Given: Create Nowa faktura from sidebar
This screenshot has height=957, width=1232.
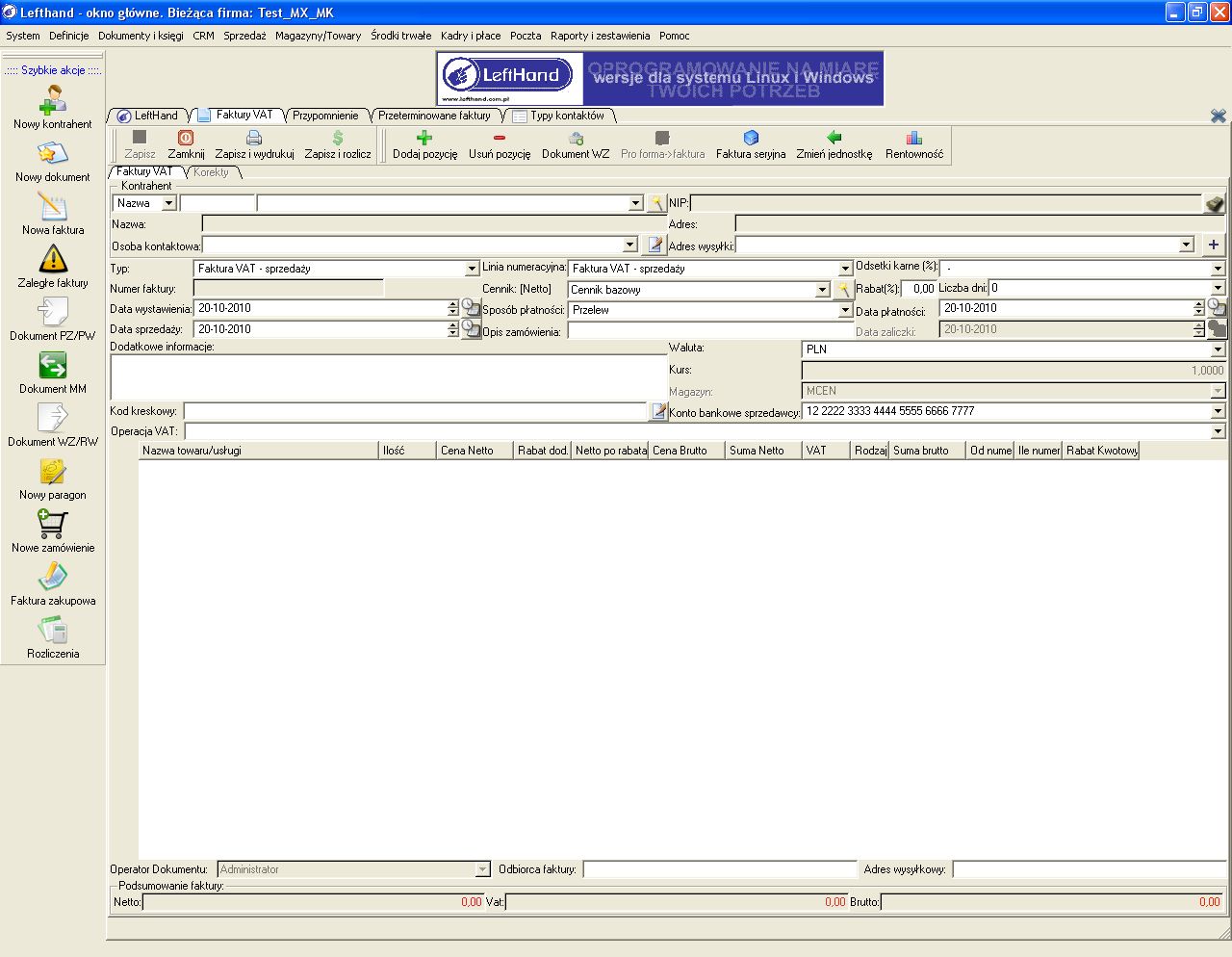Looking at the screenshot, I should (x=53, y=206).
